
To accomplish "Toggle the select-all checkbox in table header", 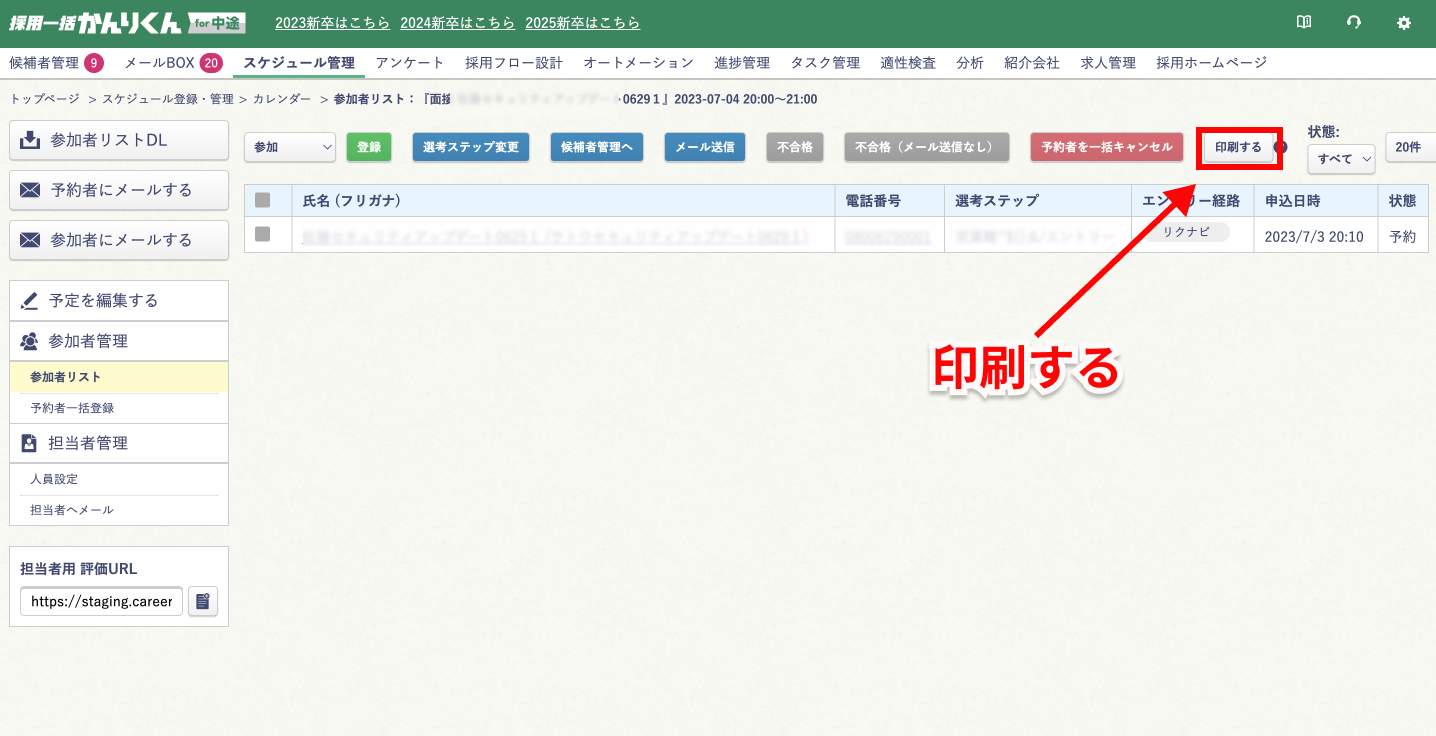I will tap(263, 201).
